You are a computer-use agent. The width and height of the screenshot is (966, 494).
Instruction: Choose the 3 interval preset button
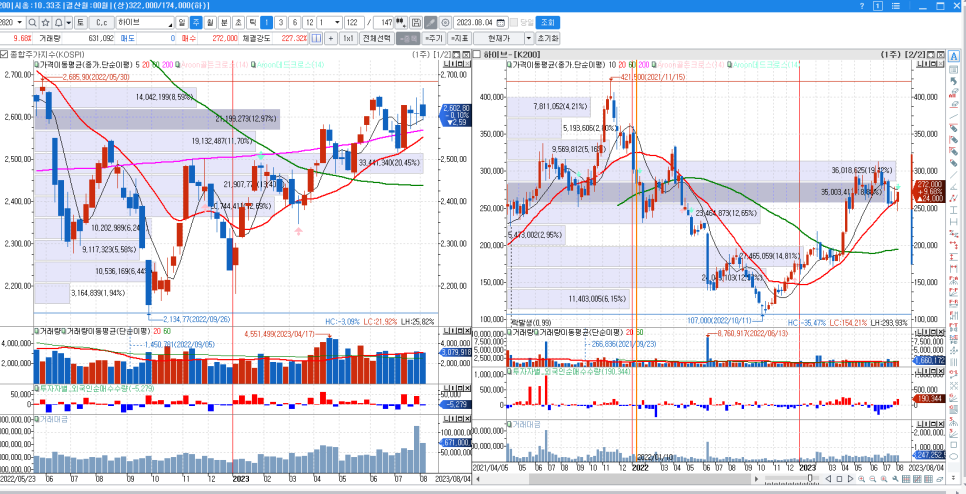(280, 22)
